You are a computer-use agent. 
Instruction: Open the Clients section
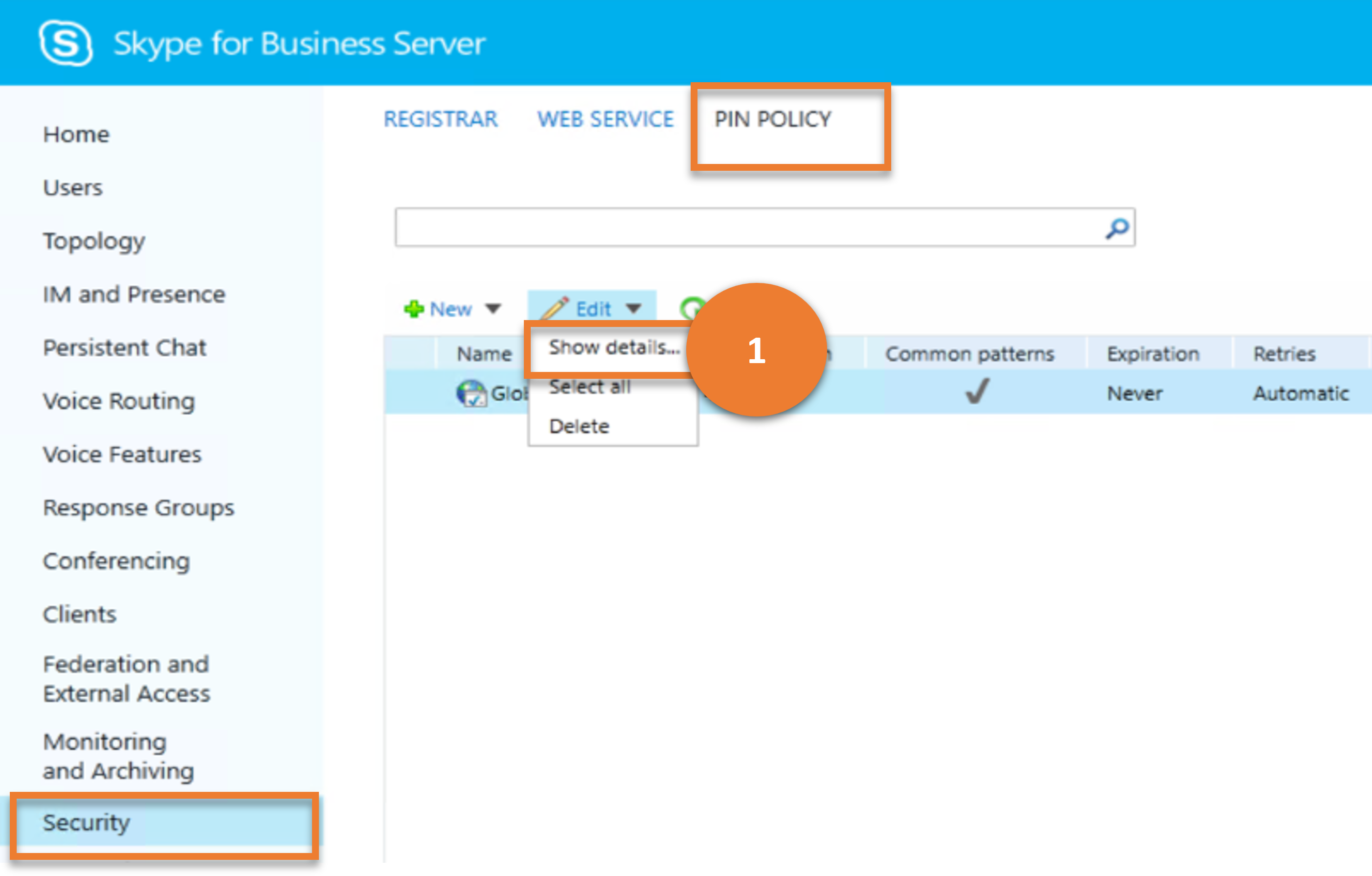[80, 614]
